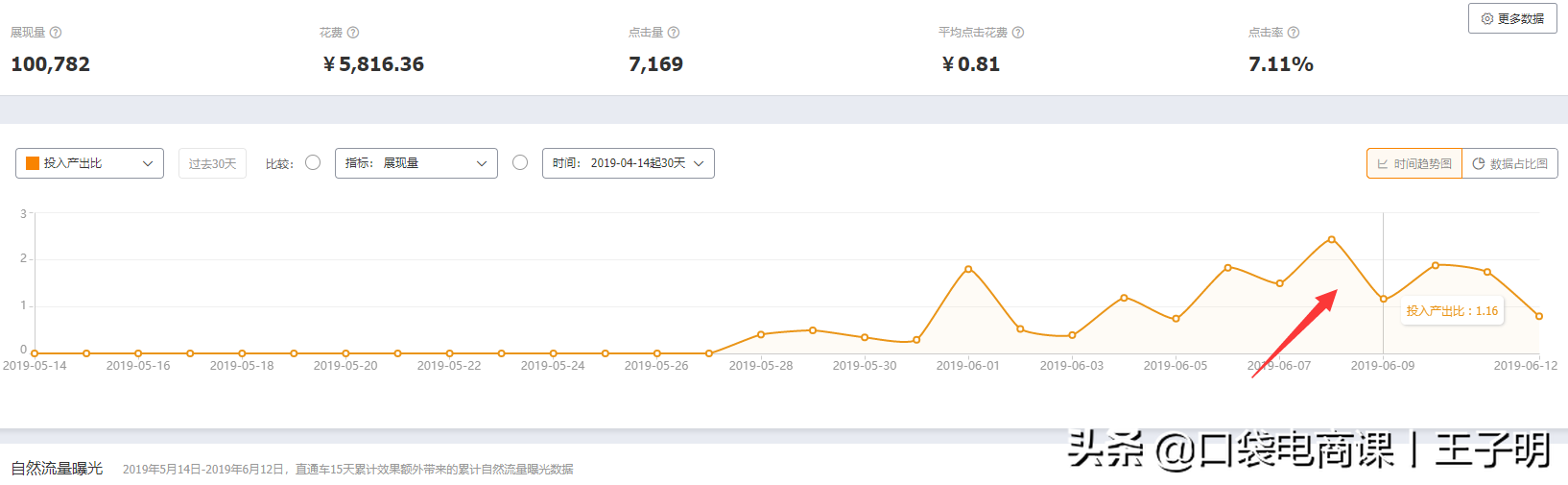Click the data point at 2019-06-06
This screenshot has width=1568, height=485.
[x=1227, y=268]
